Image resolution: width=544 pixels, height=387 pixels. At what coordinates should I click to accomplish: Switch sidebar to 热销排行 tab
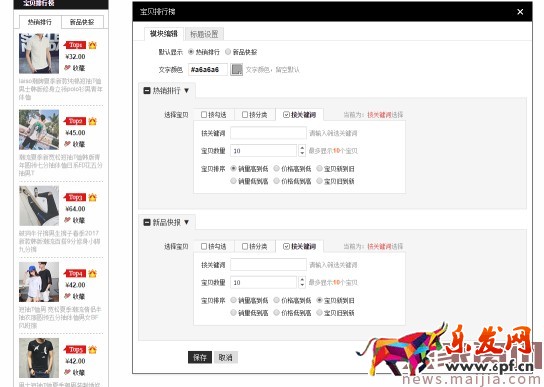coord(40,22)
